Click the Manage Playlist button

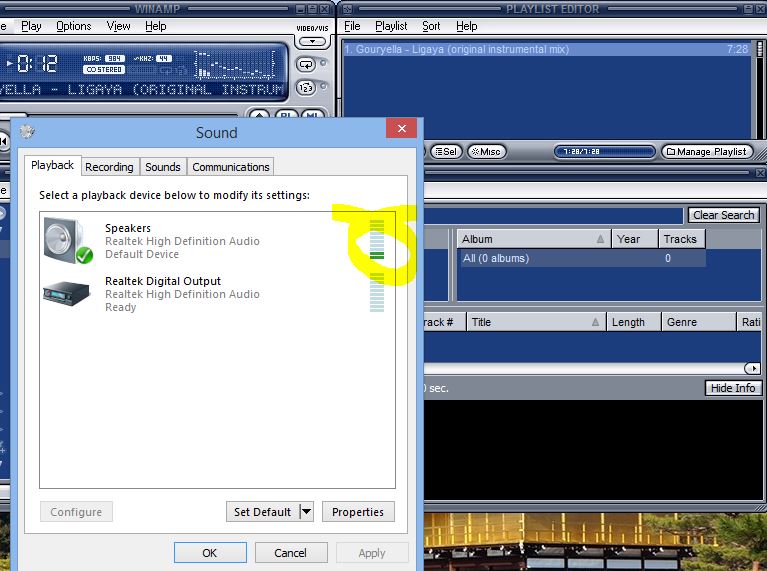click(707, 152)
